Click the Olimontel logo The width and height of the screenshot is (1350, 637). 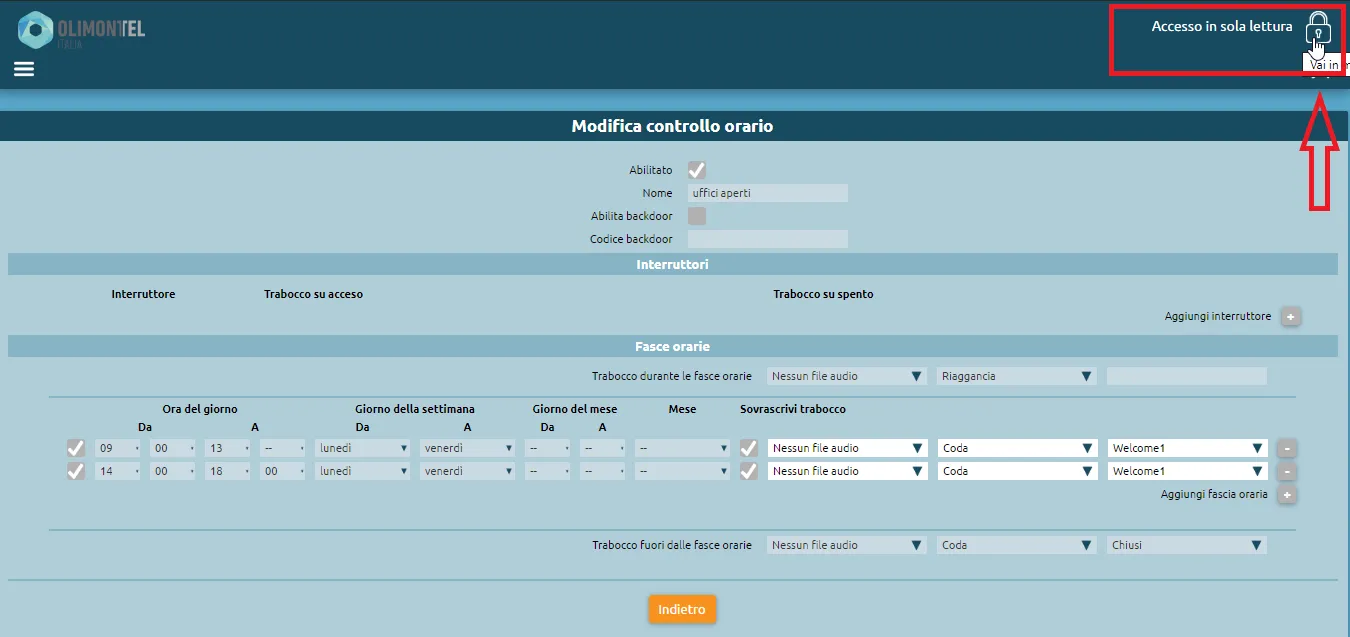coord(82,30)
